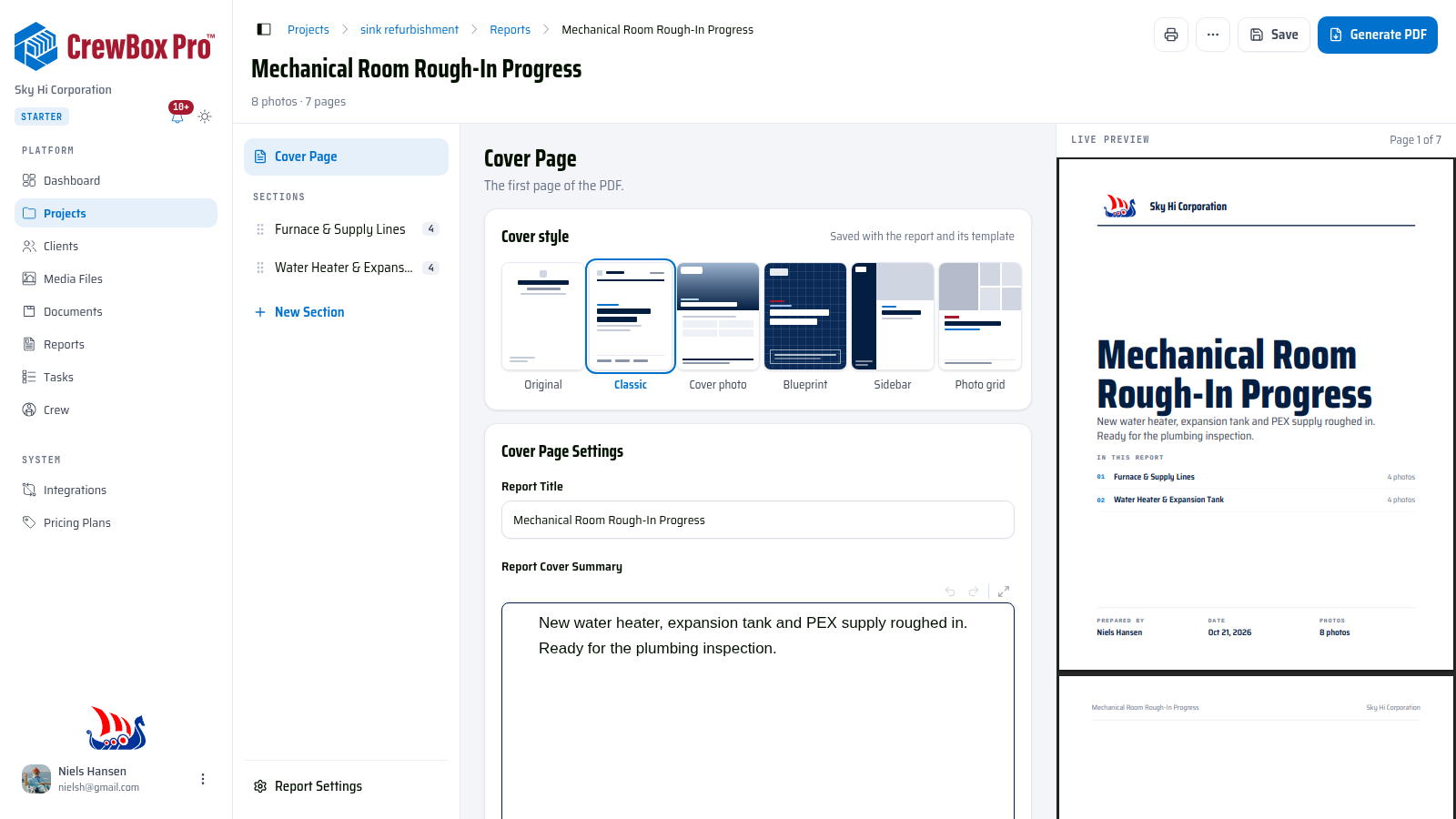This screenshot has width=1456, height=819.
Task: Click drag handle for Water Heater & Expansion
Action: 260,268
